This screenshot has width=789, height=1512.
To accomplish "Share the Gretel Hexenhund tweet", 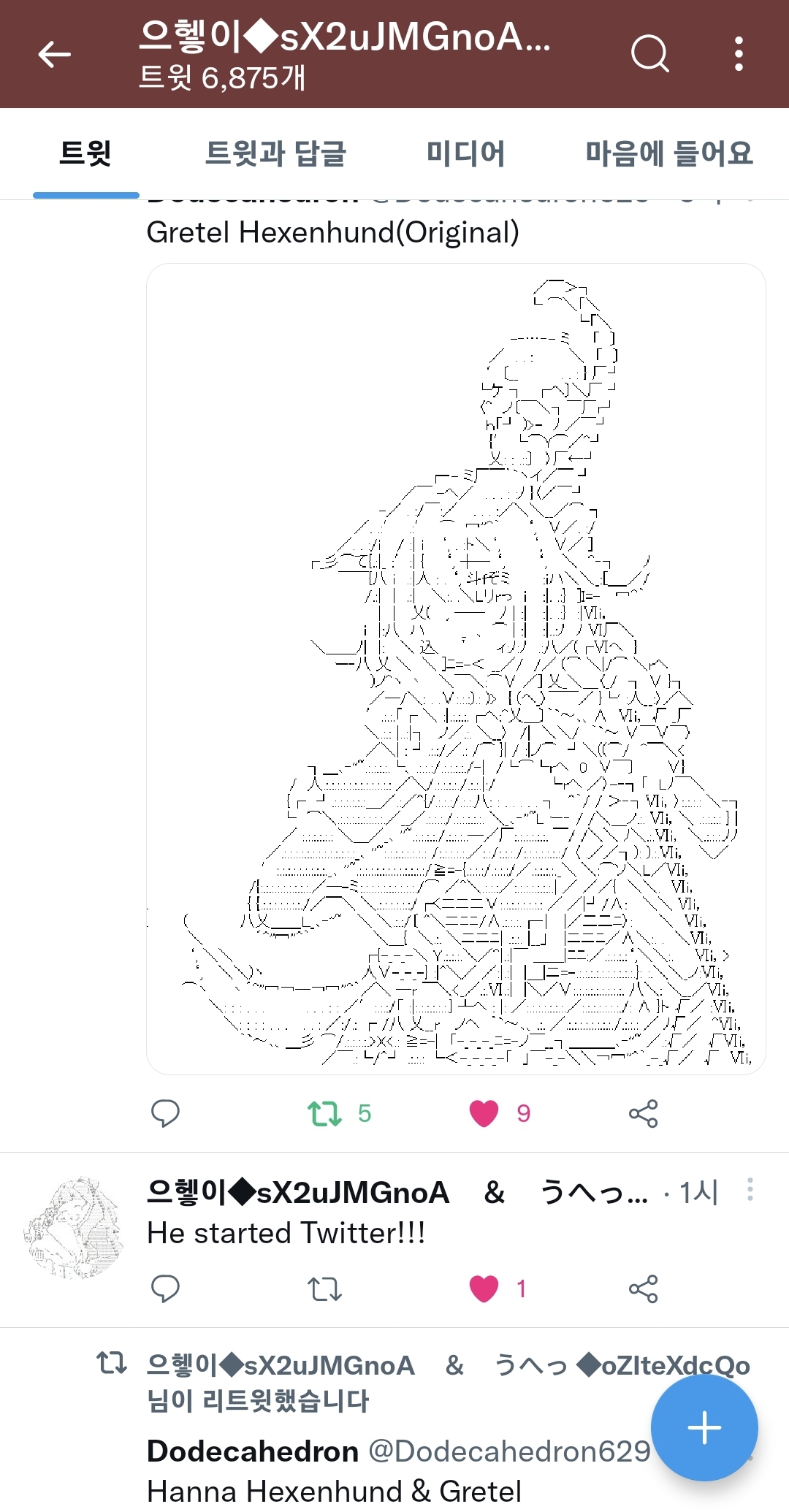I will (643, 1113).
